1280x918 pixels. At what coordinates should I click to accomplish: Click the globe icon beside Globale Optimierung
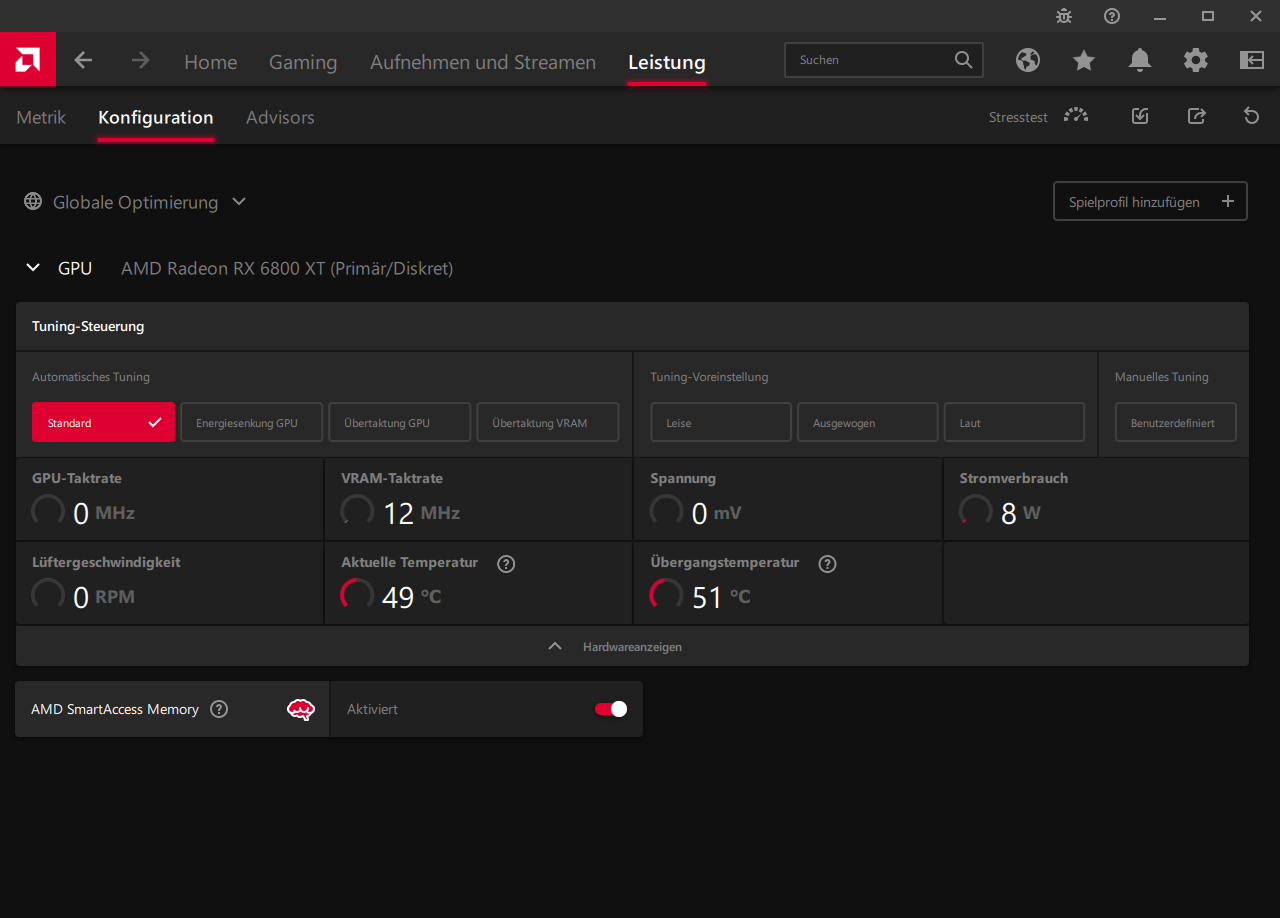(33, 202)
